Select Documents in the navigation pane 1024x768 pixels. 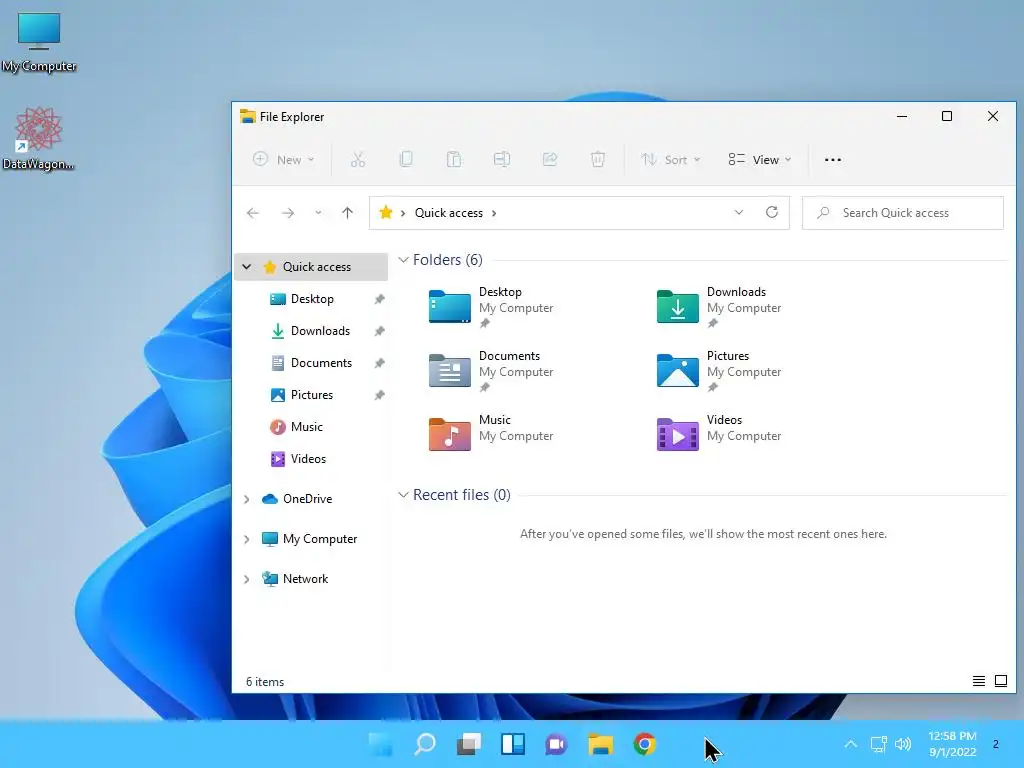tap(321, 363)
